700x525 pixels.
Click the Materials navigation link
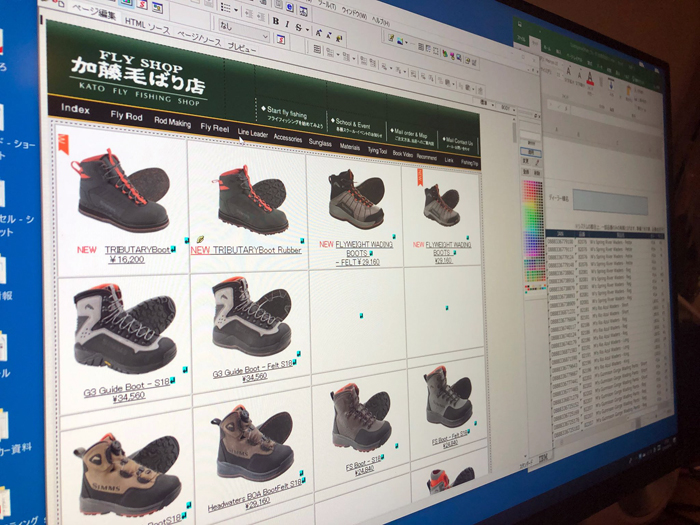click(350, 147)
